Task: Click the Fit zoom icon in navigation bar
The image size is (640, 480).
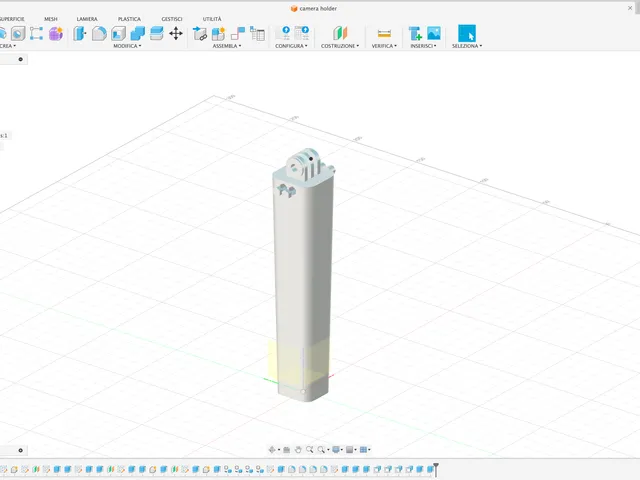Action: 322,450
